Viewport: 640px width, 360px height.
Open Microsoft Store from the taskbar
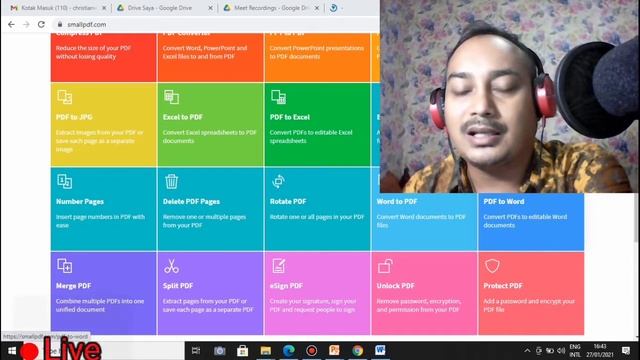click(x=242, y=351)
